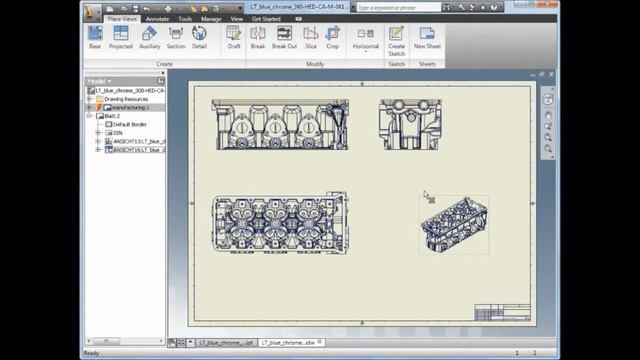Image resolution: width=640 pixels, height=360 pixels.
Task: Click the Help question mark icon
Action: tap(494, 7)
